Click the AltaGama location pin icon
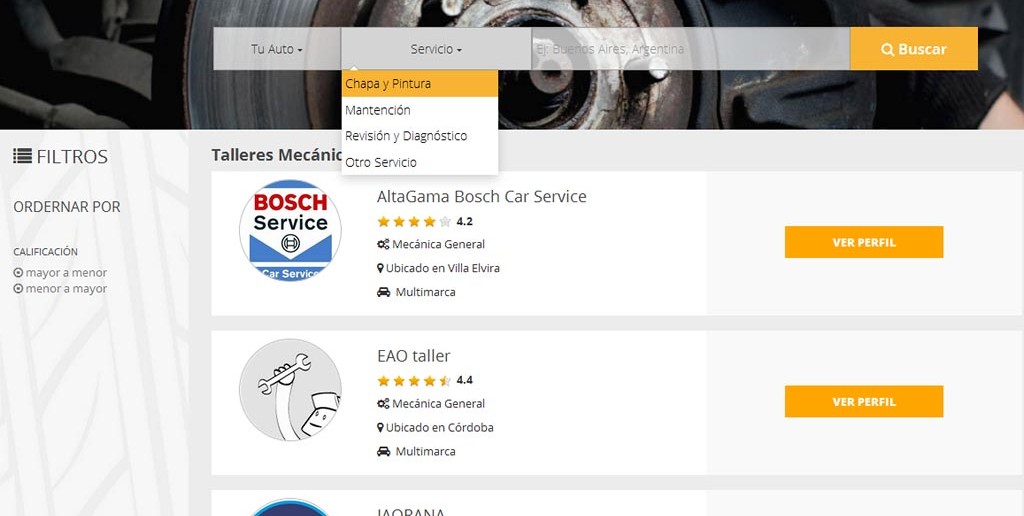The height and width of the screenshot is (516, 1024). coord(380,268)
